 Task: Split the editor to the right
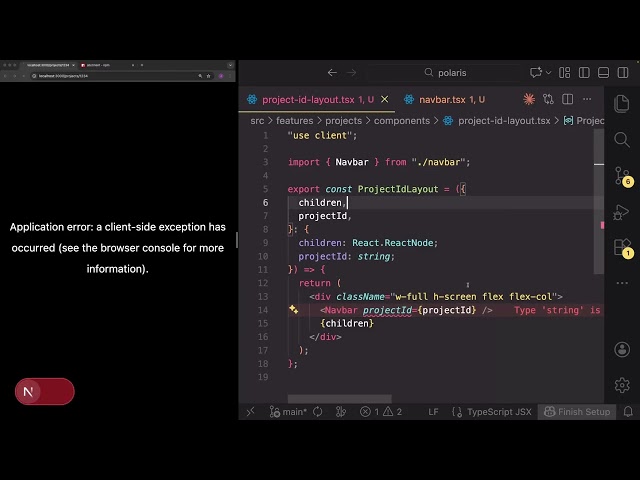click(x=567, y=99)
